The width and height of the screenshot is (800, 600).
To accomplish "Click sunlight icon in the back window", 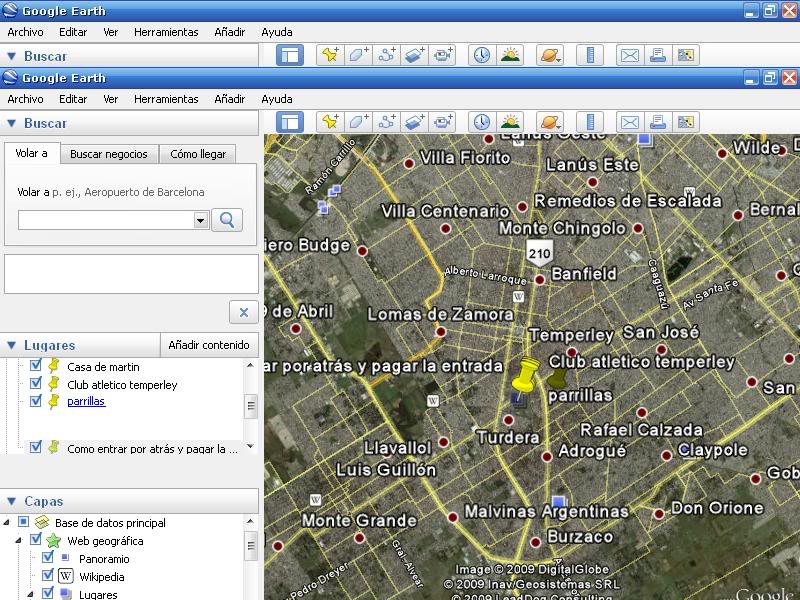I will (x=510, y=55).
